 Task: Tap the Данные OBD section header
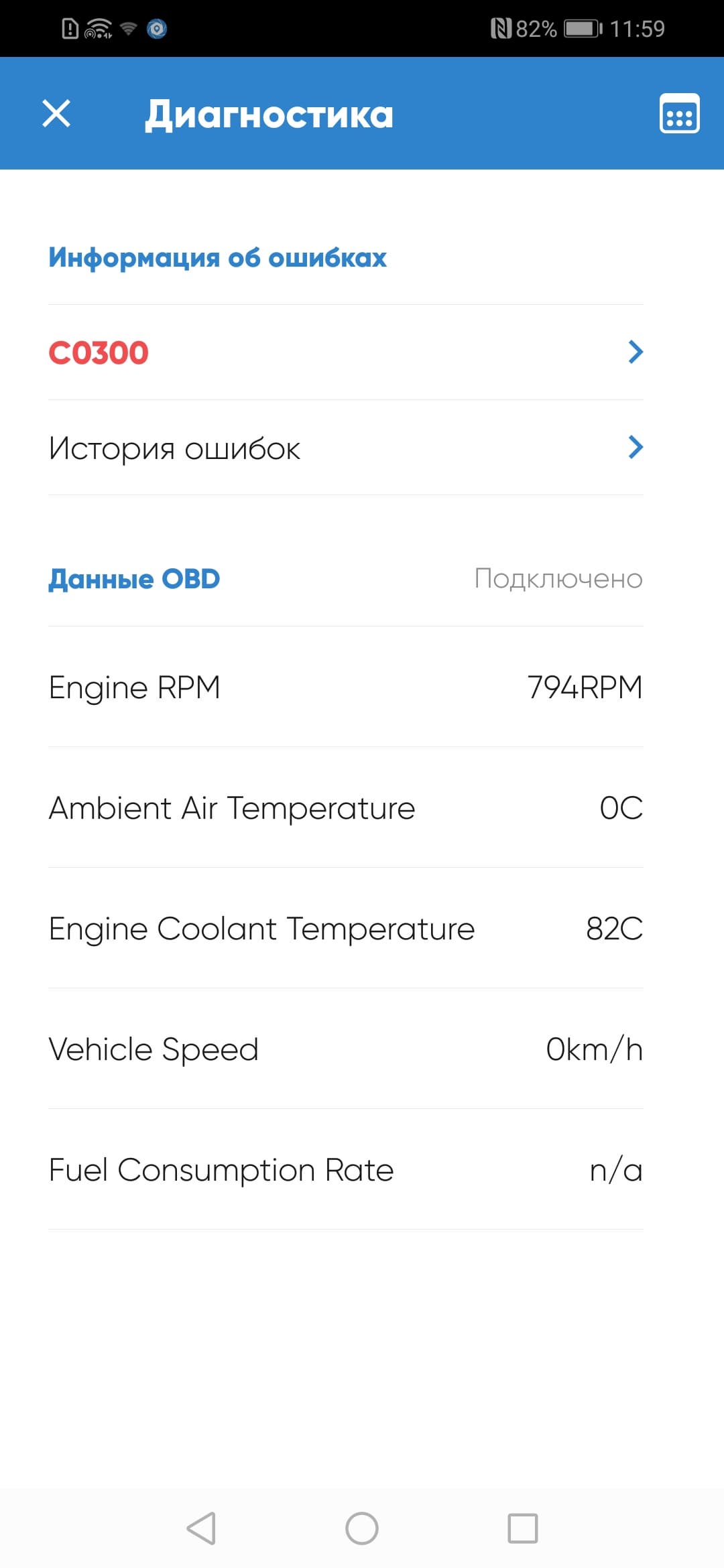[134, 579]
